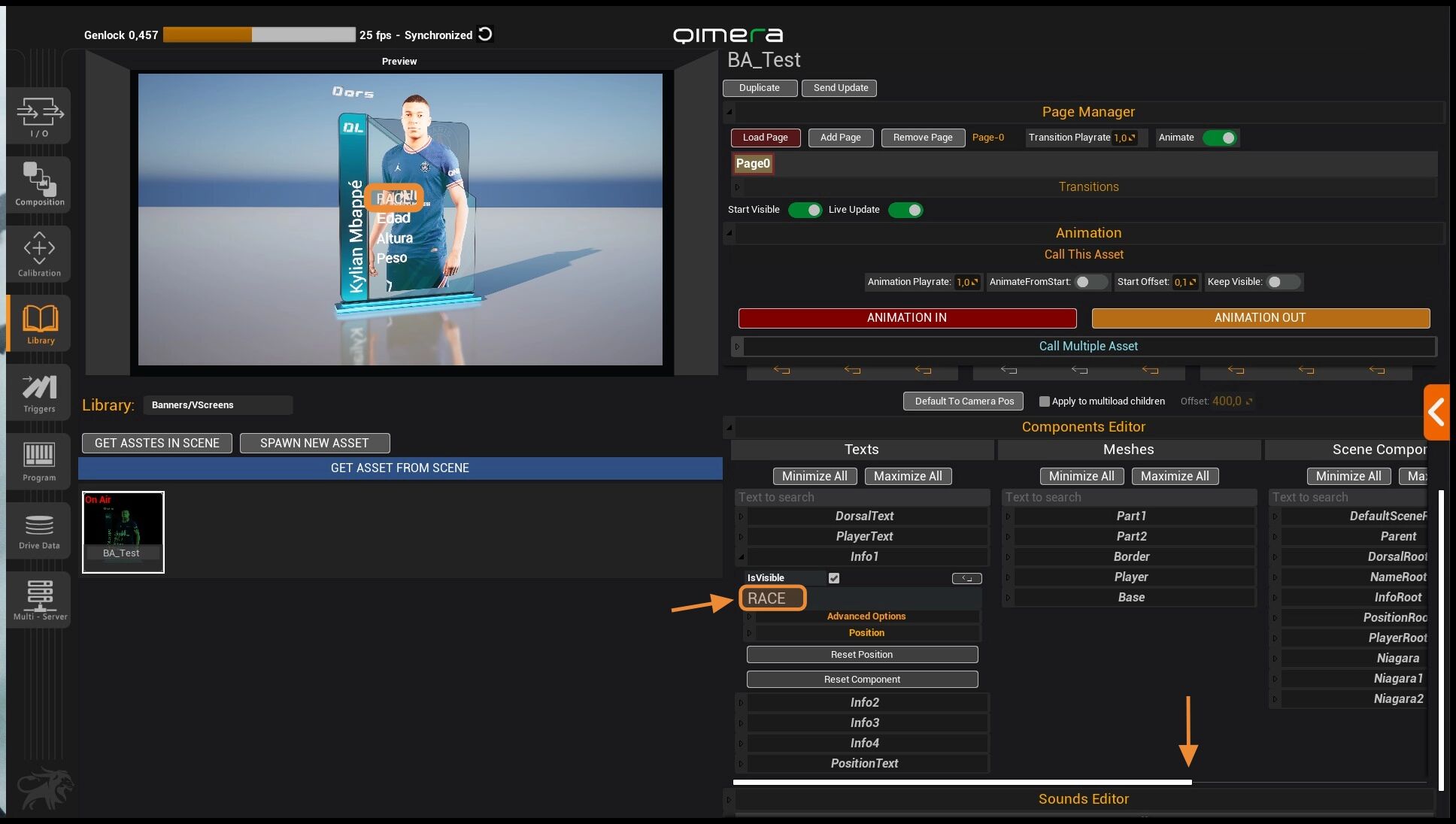Select the BA_Test asset thumbnail

click(123, 532)
